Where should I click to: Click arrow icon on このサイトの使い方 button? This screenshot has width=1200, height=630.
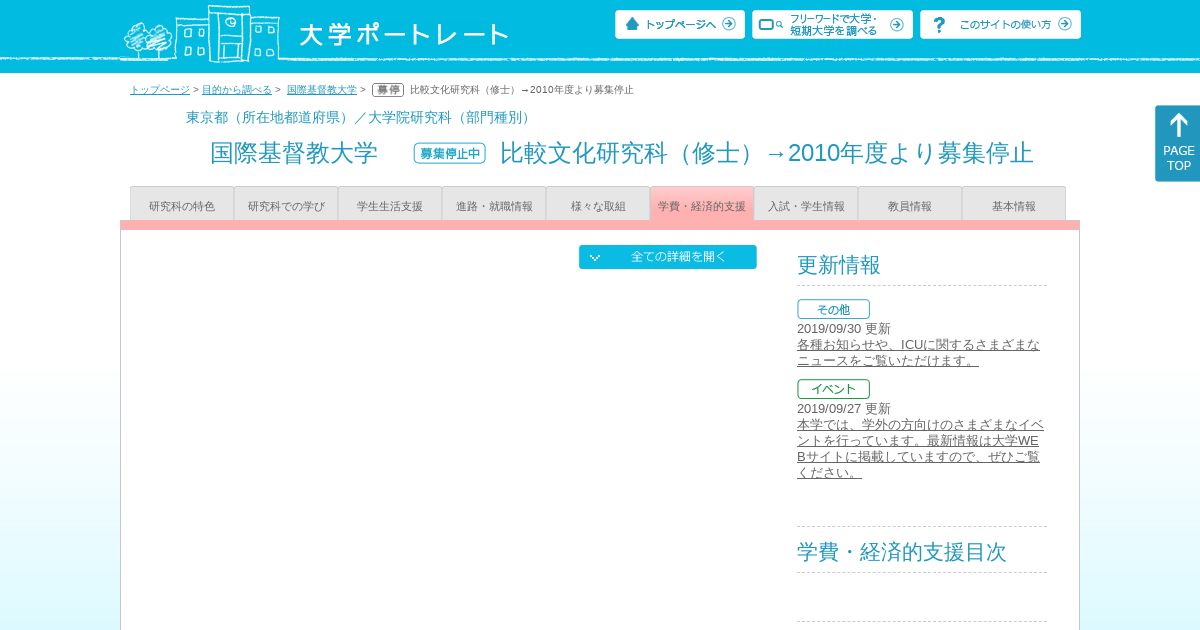pyautogui.click(x=1064, y=24)
